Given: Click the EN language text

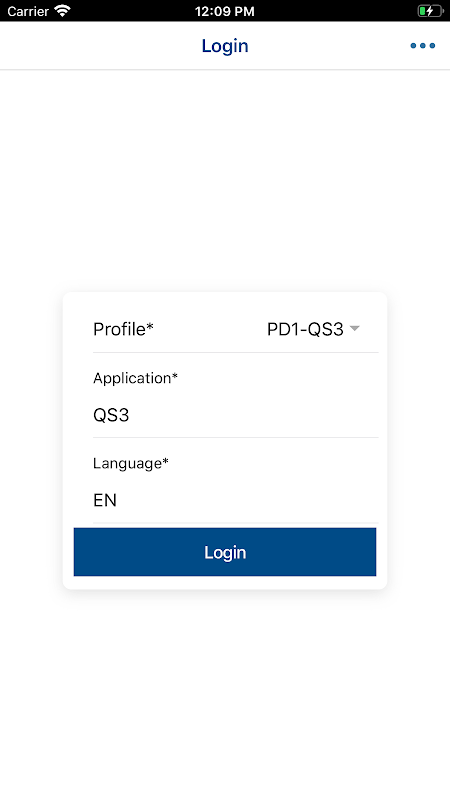Looking at the screenshot, I should click(x=105, y=500).
